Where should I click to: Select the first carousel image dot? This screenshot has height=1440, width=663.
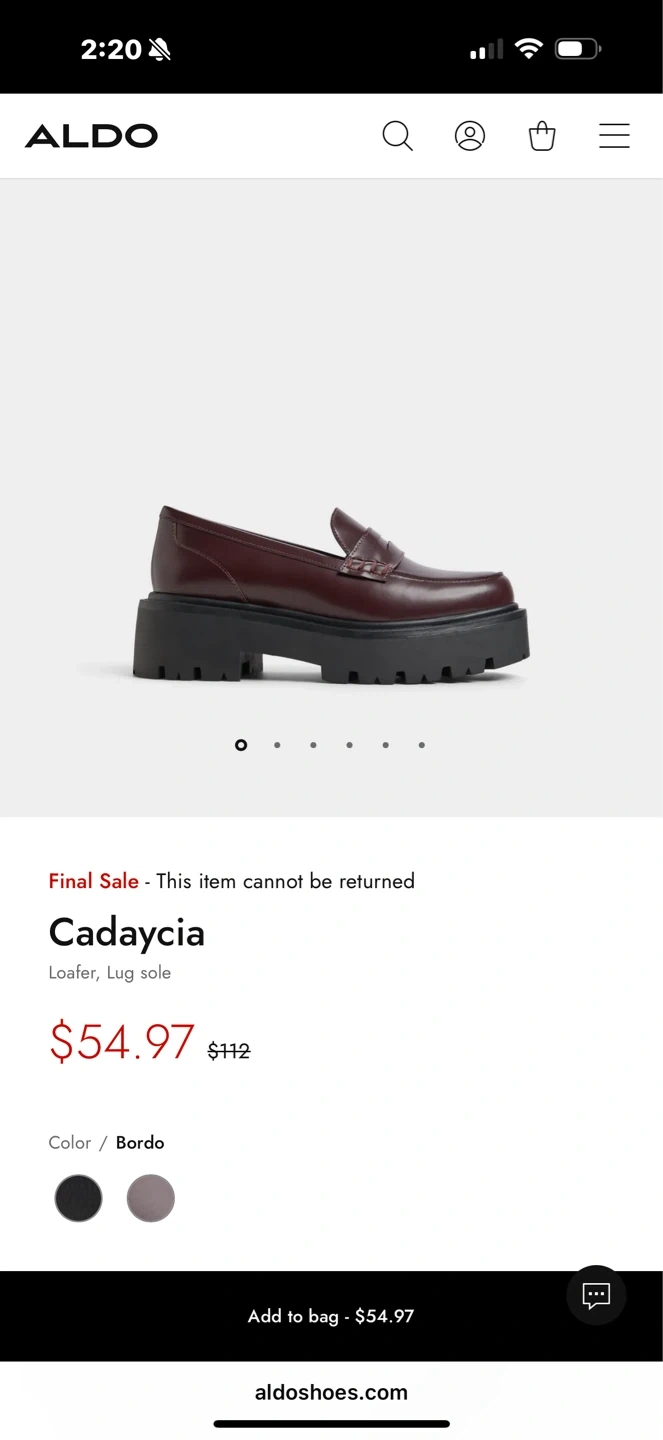pos(241,745)
